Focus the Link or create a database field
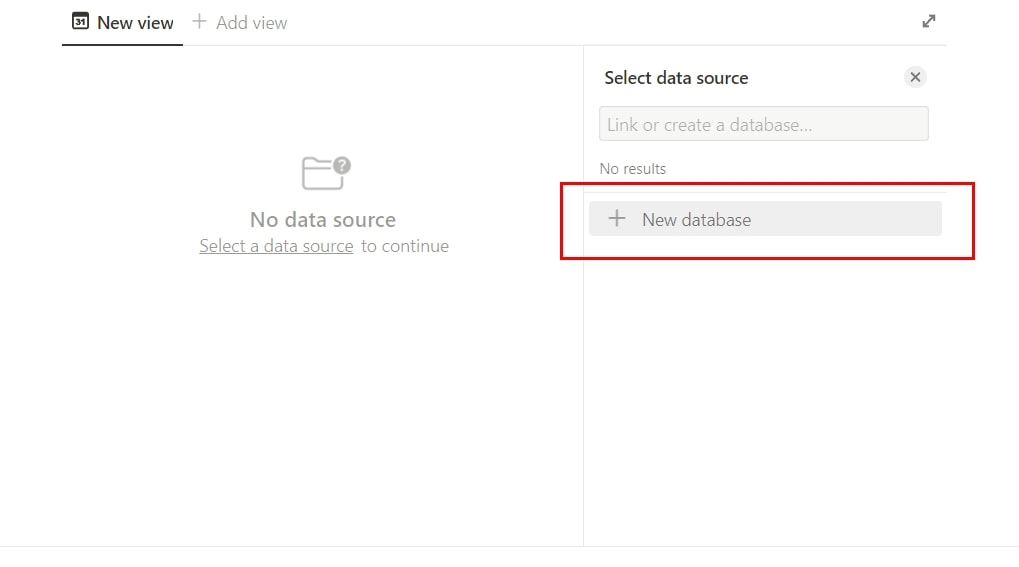 [764, 124]
